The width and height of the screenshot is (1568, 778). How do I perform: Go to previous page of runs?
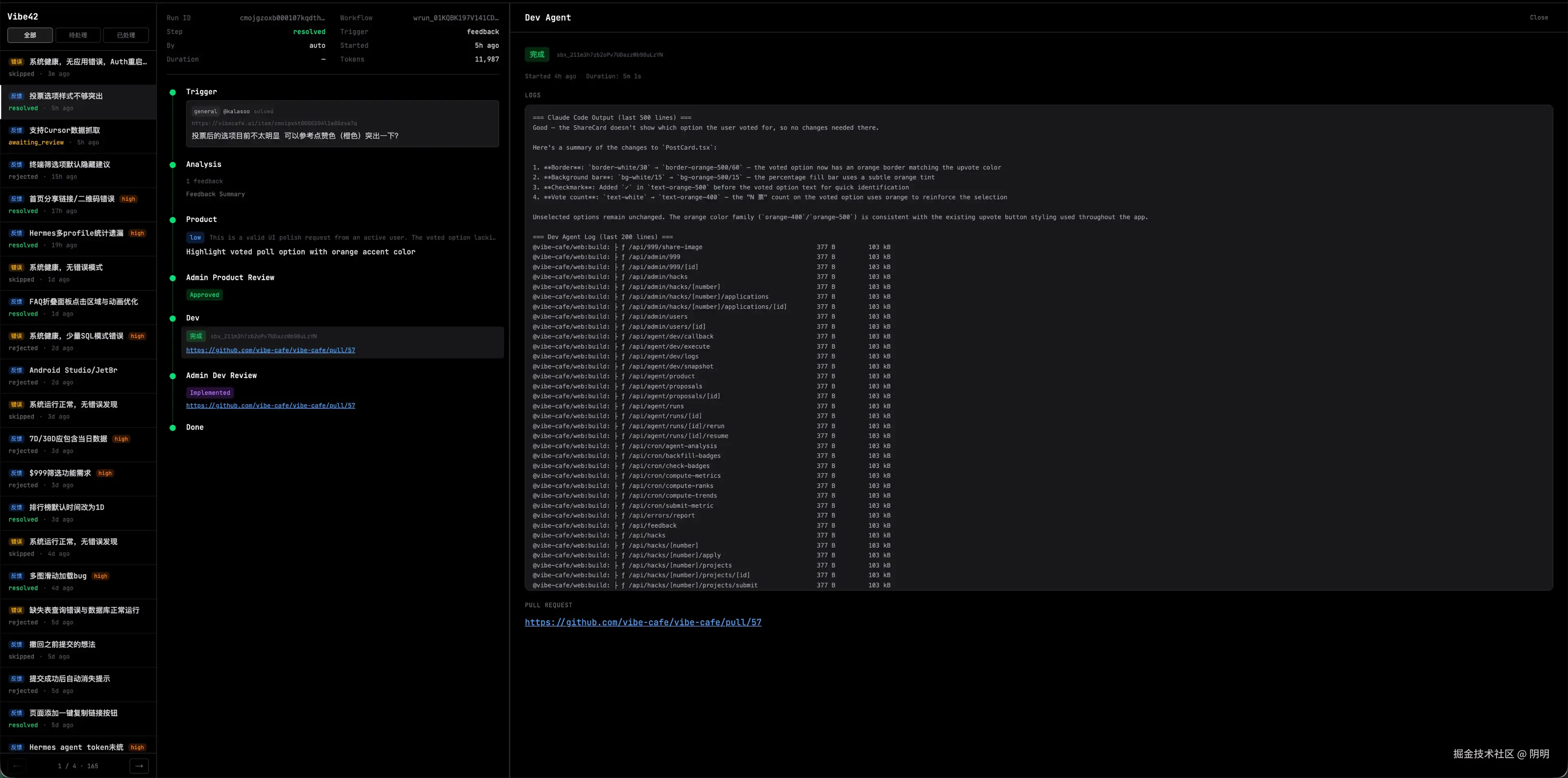coord(17,766)
